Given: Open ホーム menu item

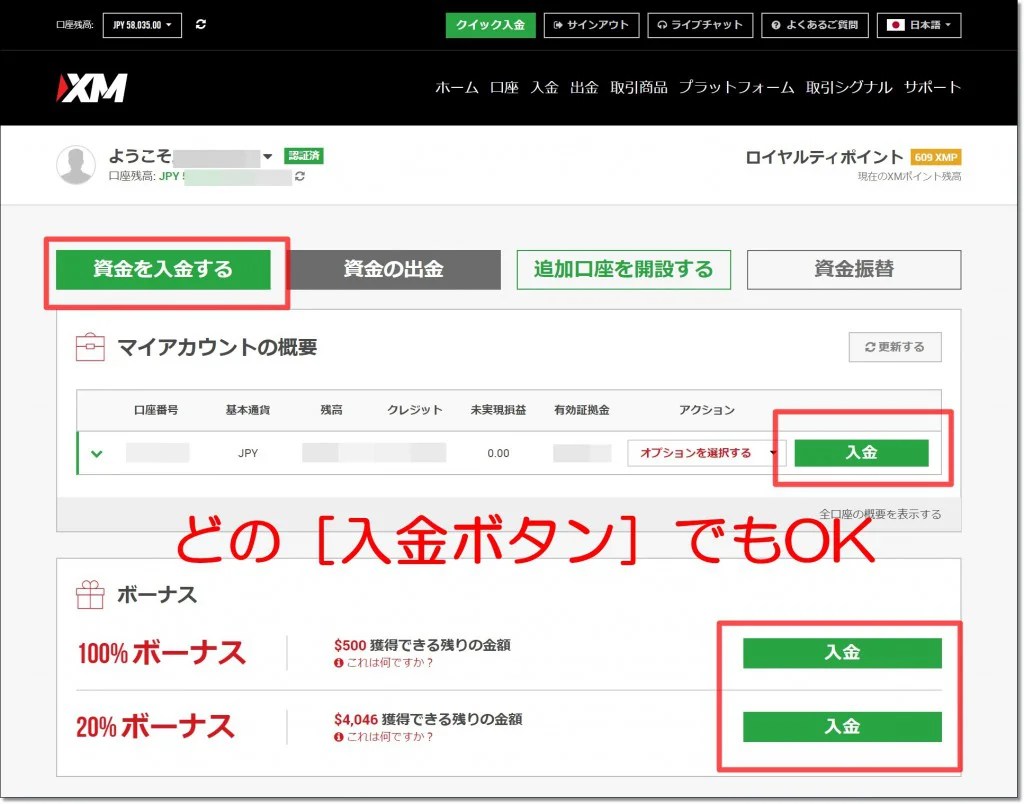Looking at the screenshot, I should [456, 88].
